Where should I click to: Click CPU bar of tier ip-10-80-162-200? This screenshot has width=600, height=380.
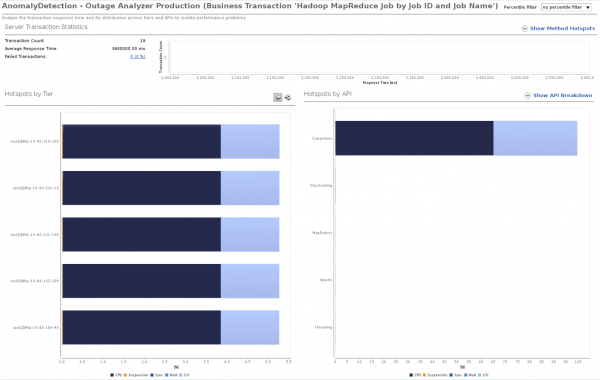(x=142, y=281)
